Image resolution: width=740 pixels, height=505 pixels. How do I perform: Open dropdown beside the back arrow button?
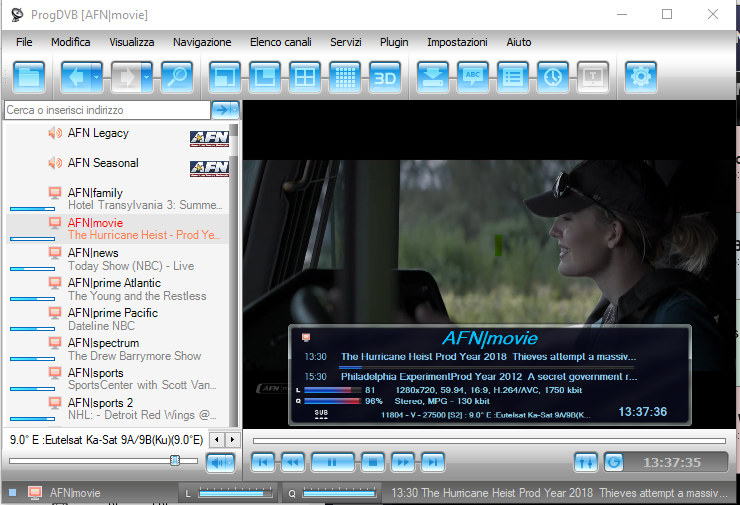(x=97, y=77)
